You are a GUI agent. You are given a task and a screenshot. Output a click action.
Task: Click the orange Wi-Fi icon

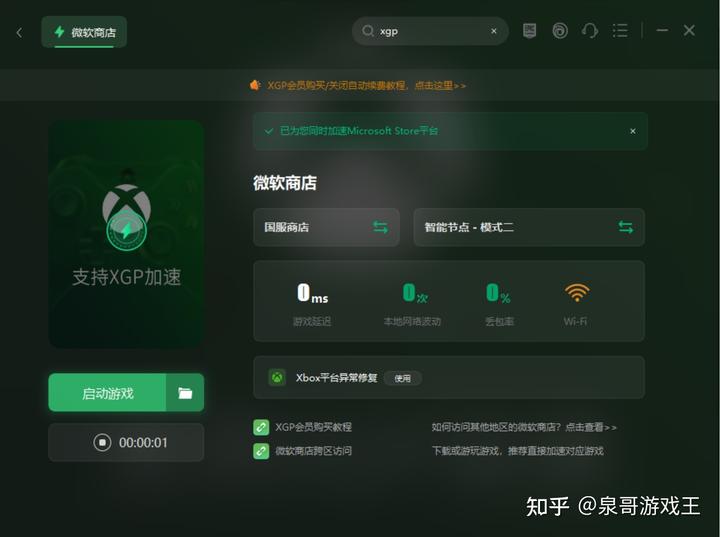coord(577,293)
